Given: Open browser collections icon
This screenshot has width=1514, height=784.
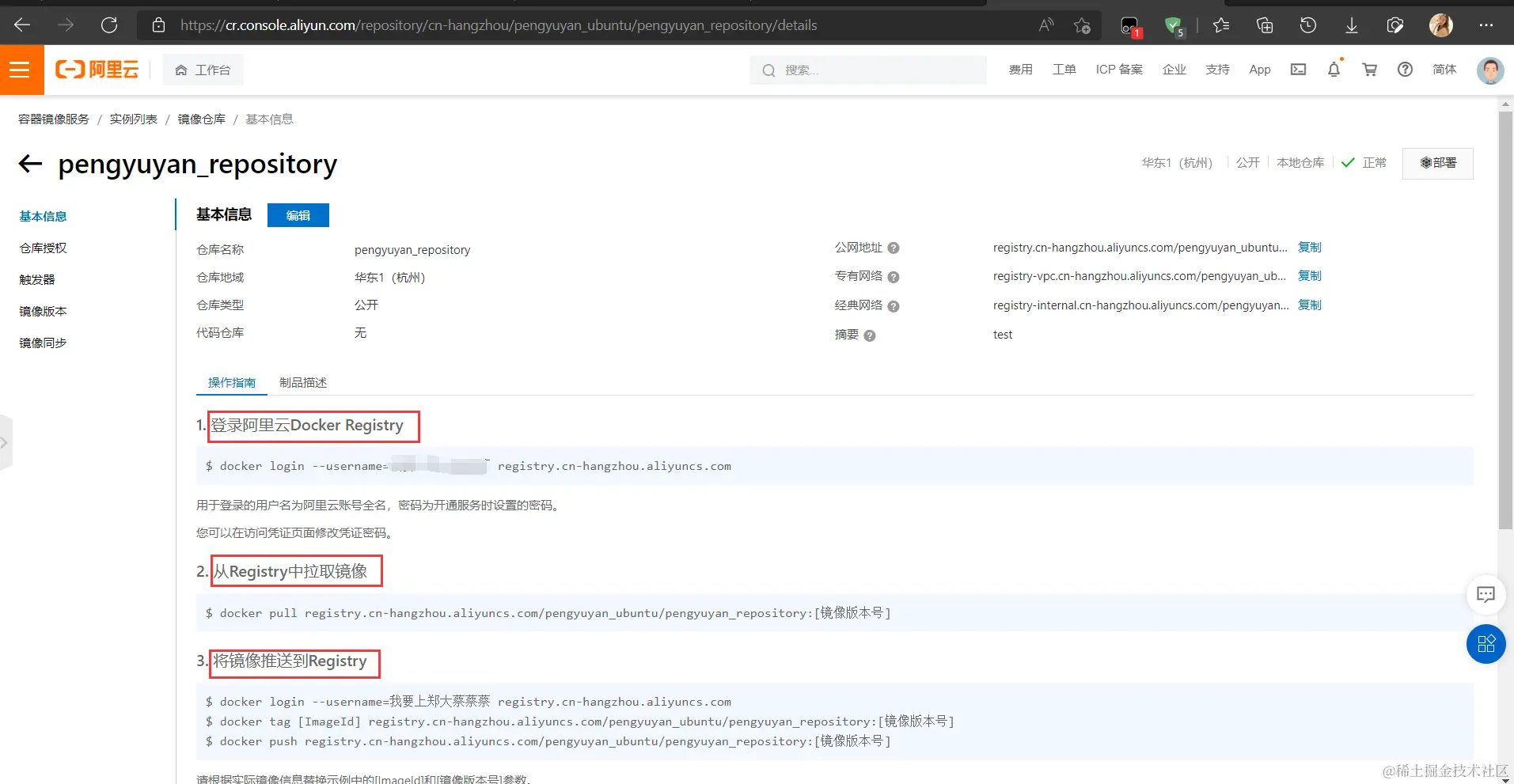Looking at the screenshot, I should (x=1265, y=25).
